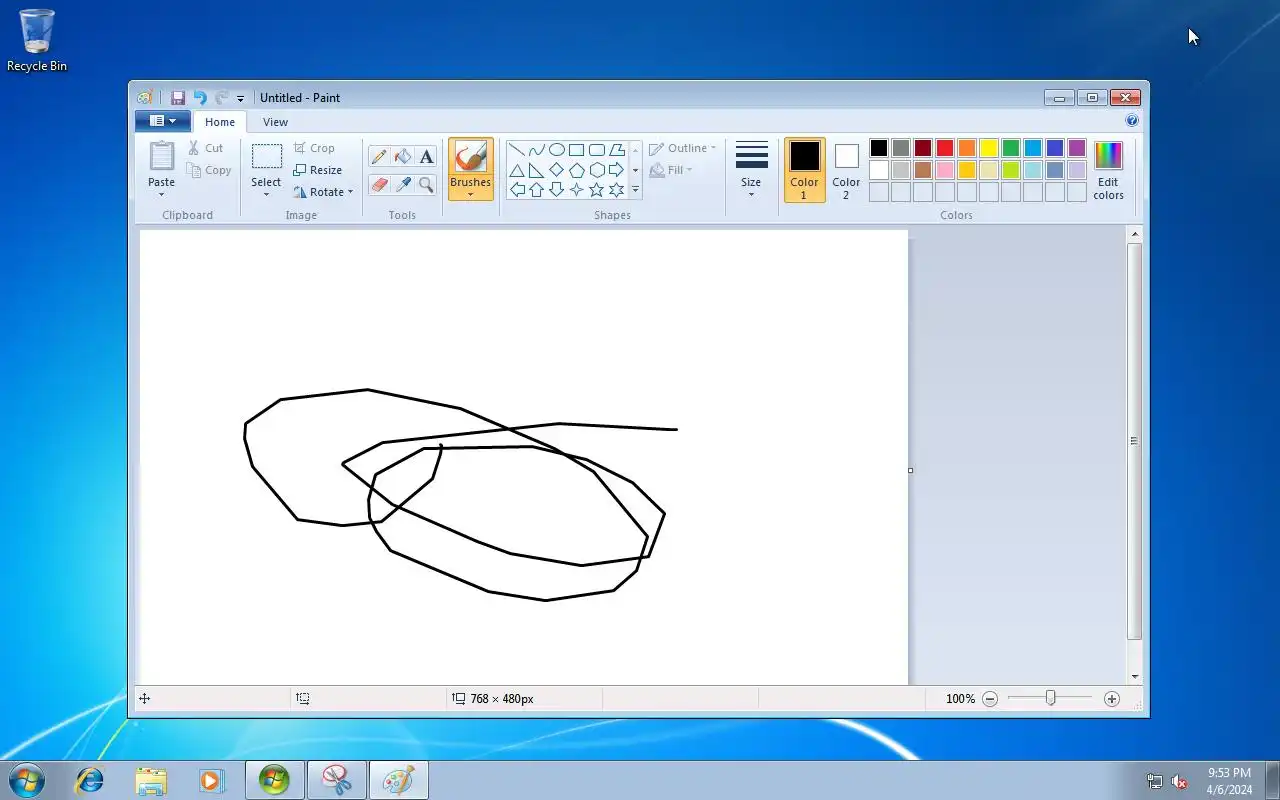The image size is (1280, 800).
Task: Choose the Rounded rectangle shape
Action: point(597,150)
